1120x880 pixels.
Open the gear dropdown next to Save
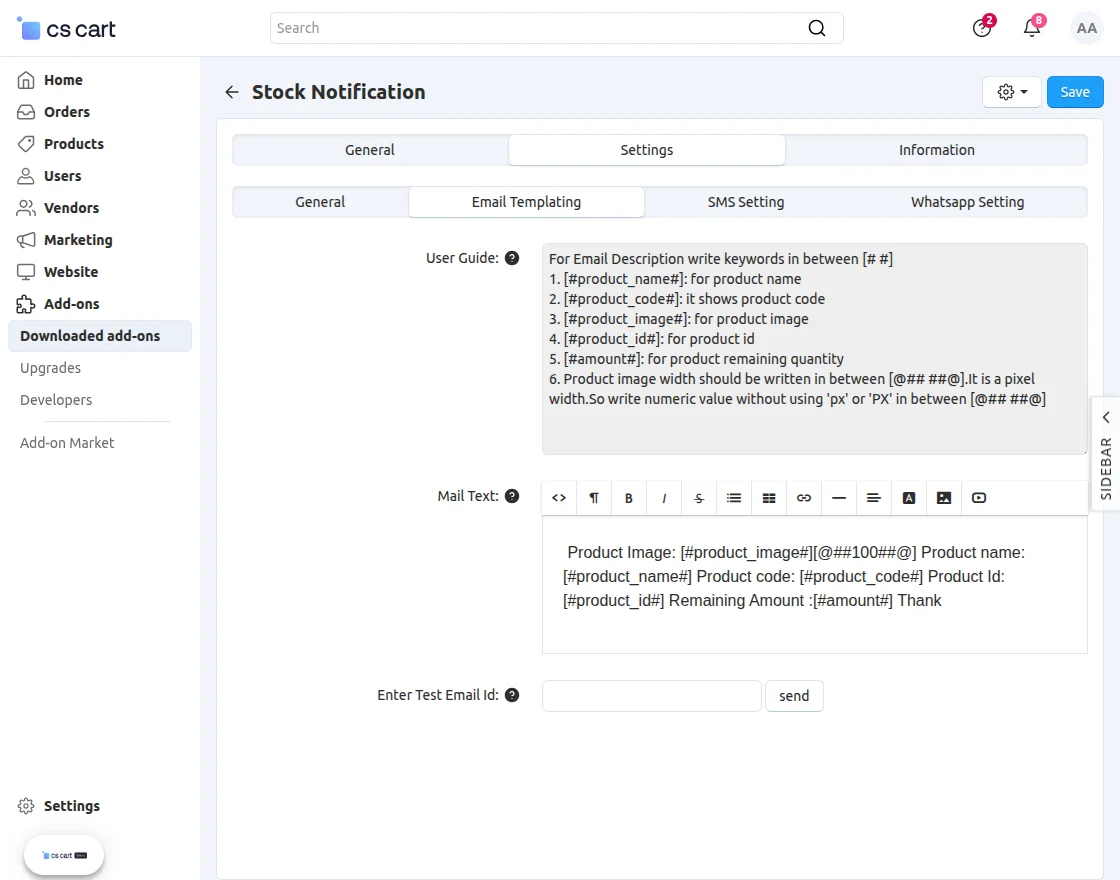[1011, 91]
